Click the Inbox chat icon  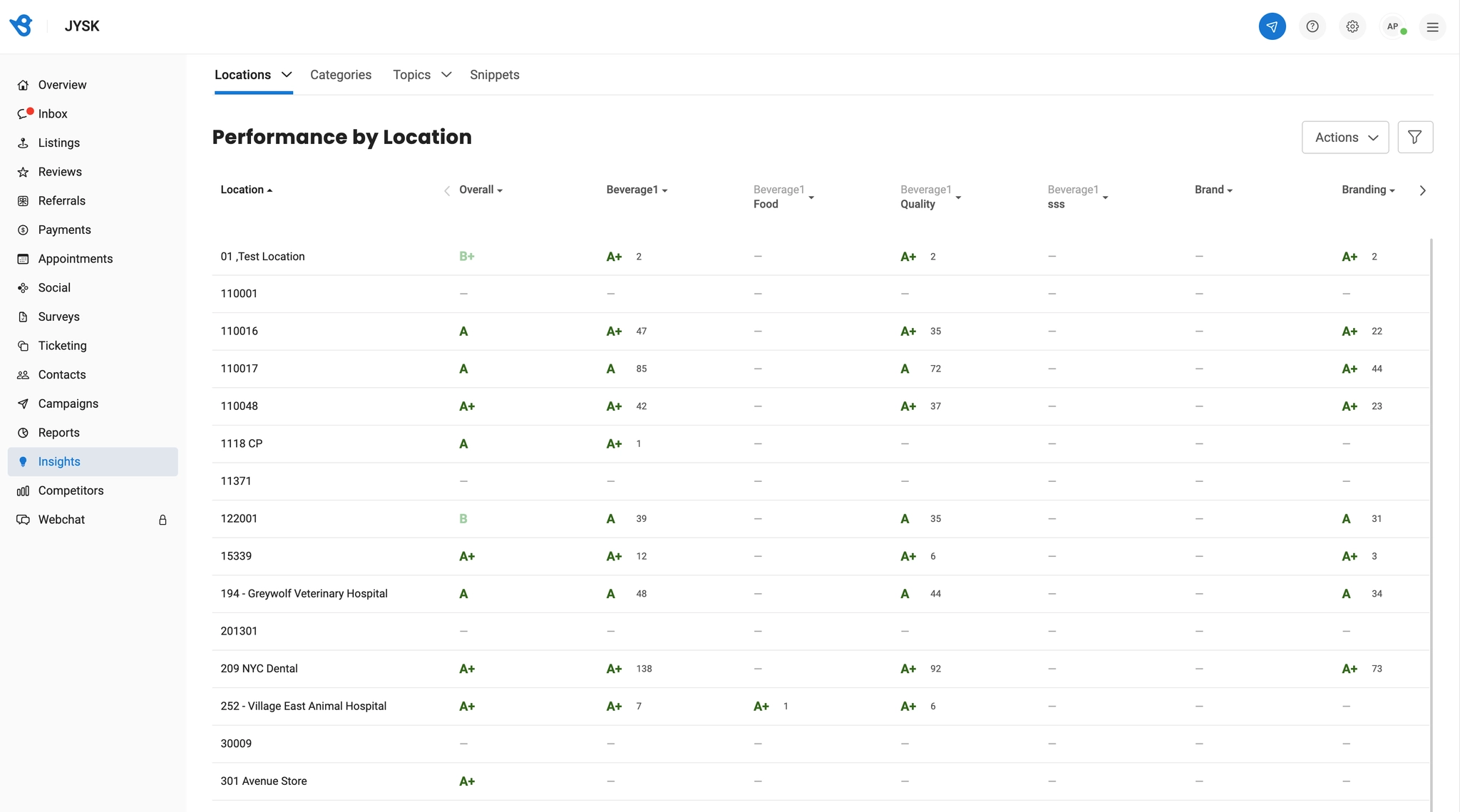24,114
